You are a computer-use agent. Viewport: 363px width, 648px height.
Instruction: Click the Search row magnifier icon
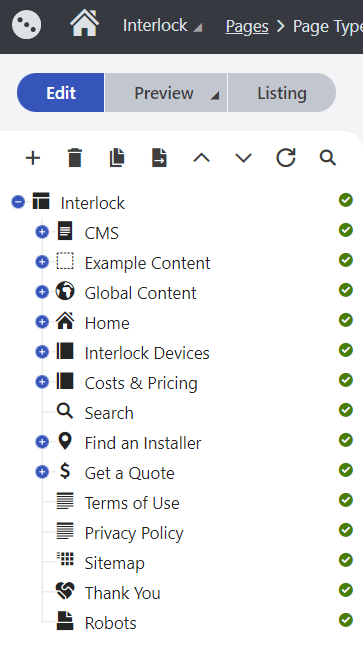click(65, 411)
